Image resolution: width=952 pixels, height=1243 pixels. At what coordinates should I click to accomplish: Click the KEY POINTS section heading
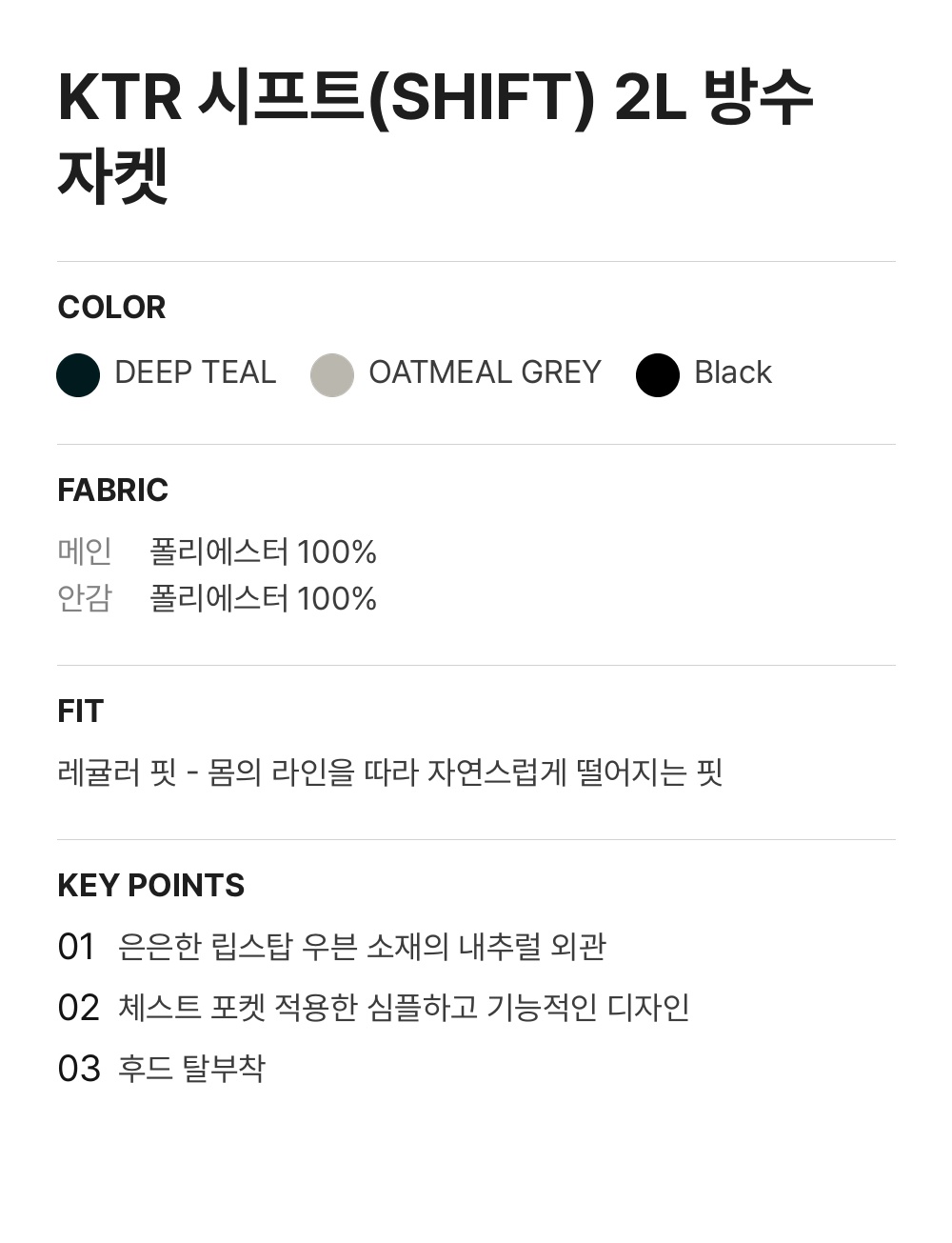150,886
